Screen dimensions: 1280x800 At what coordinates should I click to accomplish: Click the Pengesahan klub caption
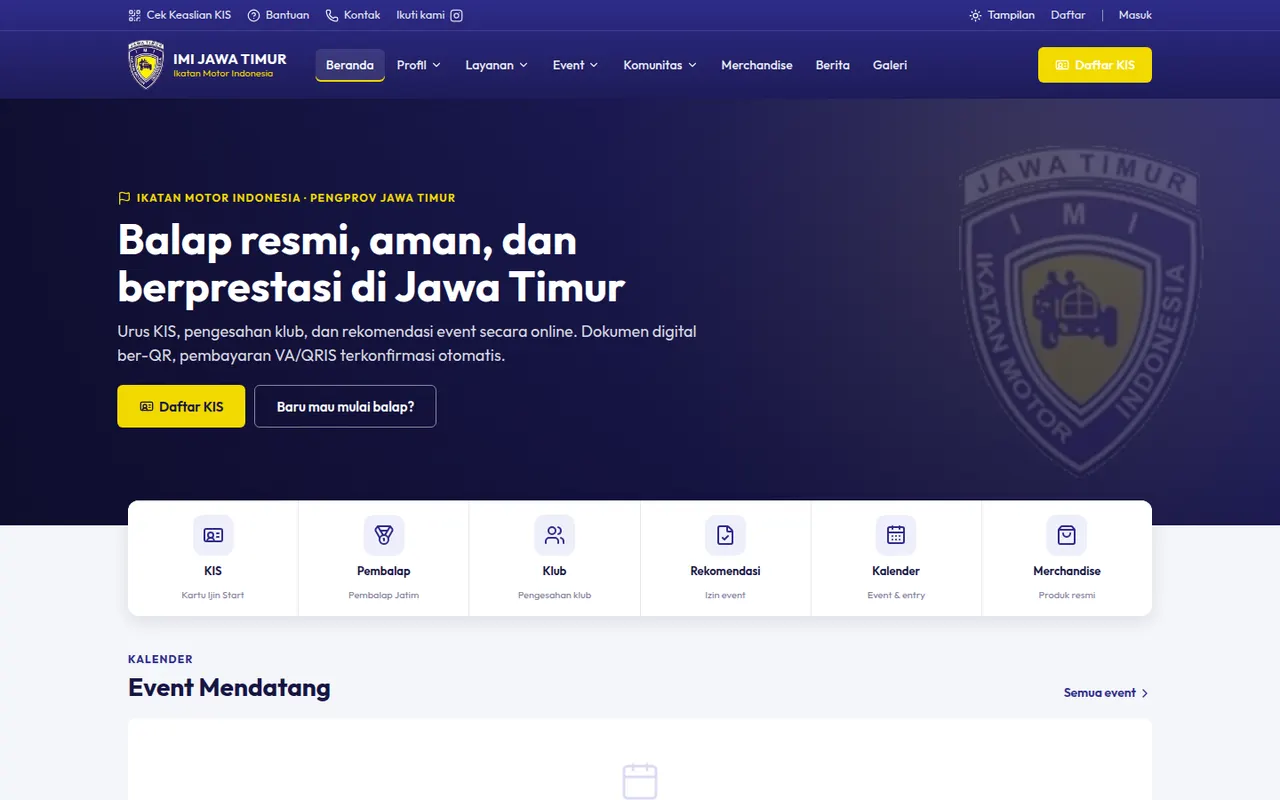[555, 595]
